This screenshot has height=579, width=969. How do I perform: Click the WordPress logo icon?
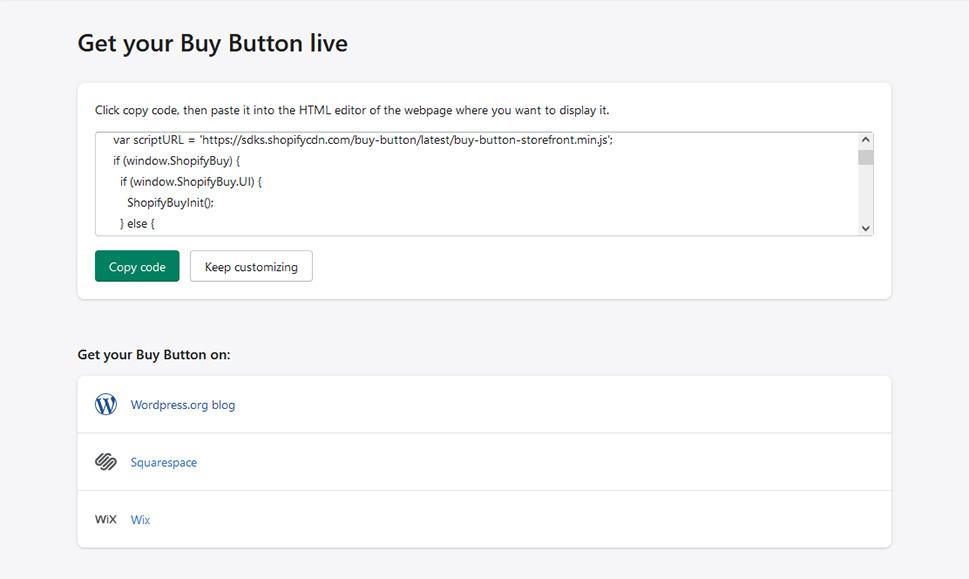pyautogui.click(x=106, y=404)
